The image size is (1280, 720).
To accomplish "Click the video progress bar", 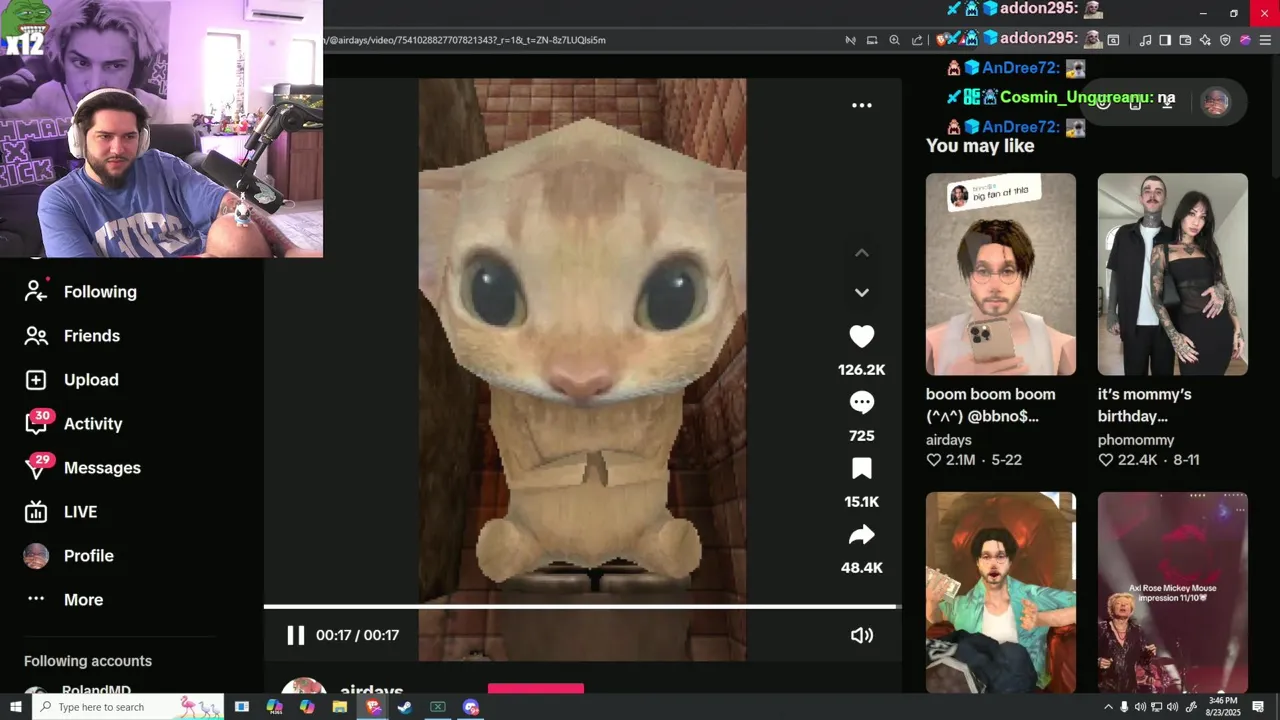I will [x=582, y=606].
